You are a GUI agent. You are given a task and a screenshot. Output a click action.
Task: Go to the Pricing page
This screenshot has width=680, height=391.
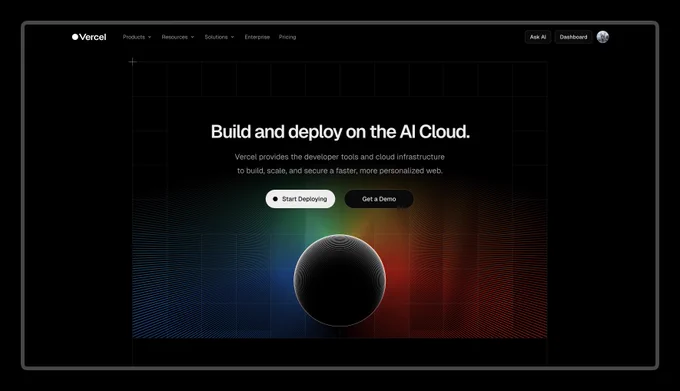288,37
